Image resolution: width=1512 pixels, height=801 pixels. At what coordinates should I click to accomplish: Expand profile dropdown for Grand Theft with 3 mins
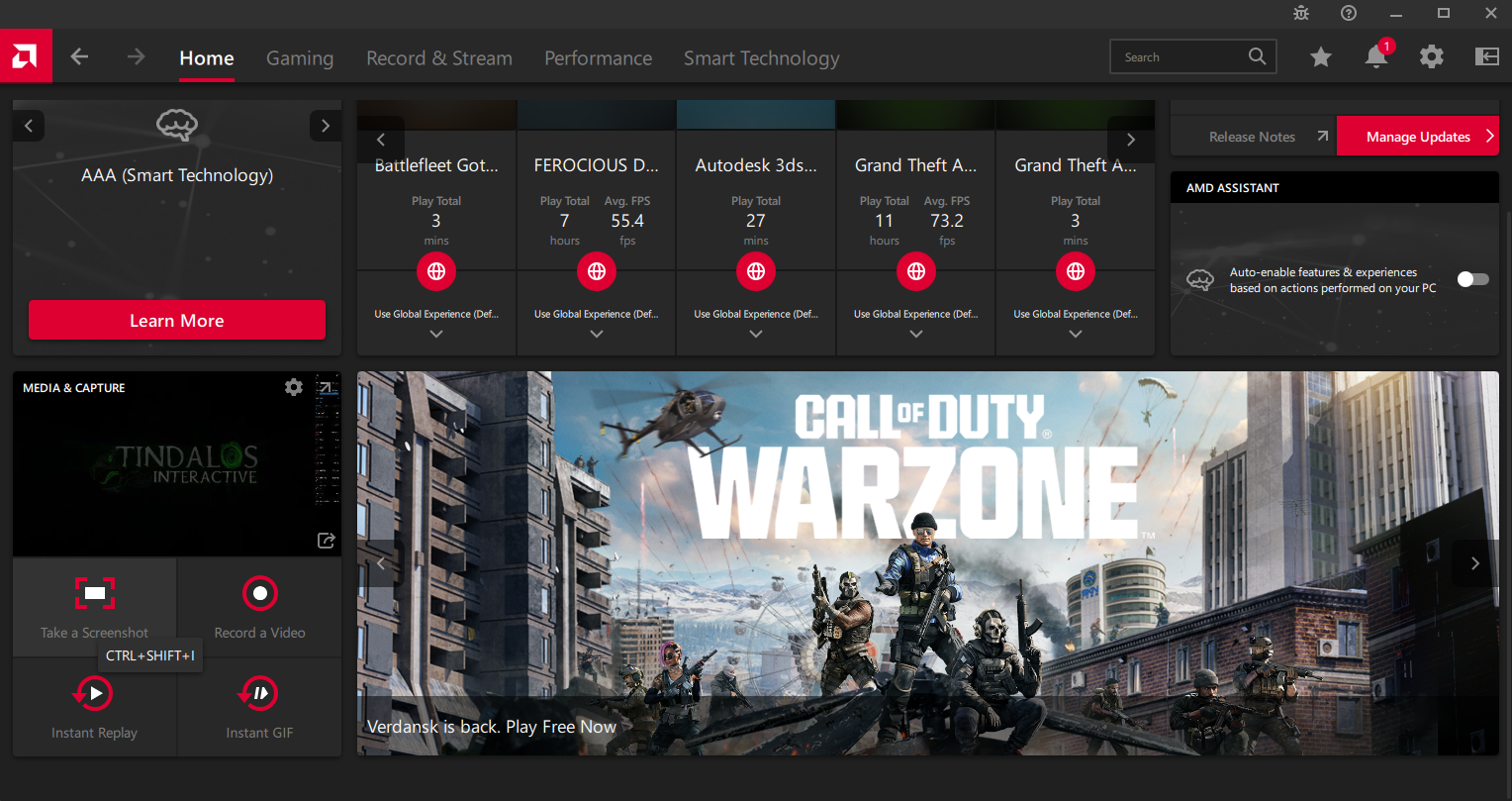[x=1076, y=334]
